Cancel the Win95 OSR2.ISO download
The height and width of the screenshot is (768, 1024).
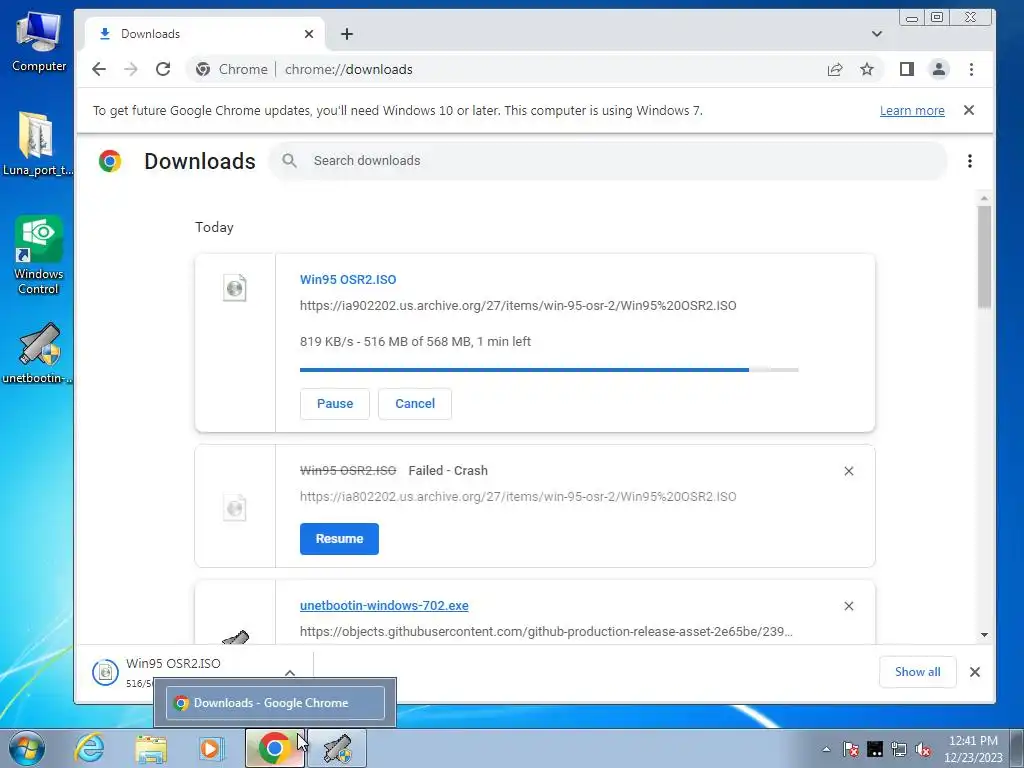pyautogui.click(x=415, y=404)
